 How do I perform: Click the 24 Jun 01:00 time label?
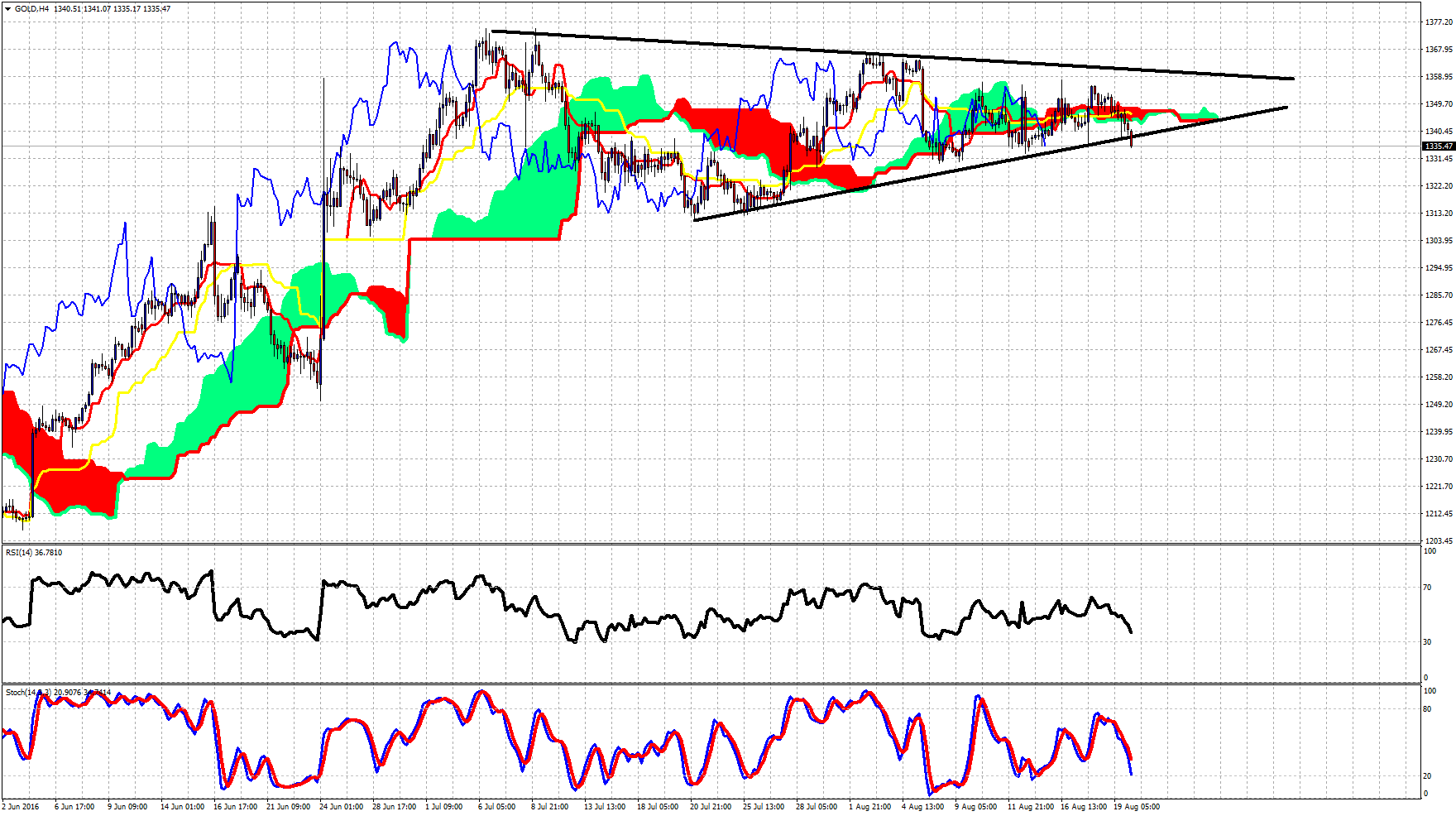[341, 807]
